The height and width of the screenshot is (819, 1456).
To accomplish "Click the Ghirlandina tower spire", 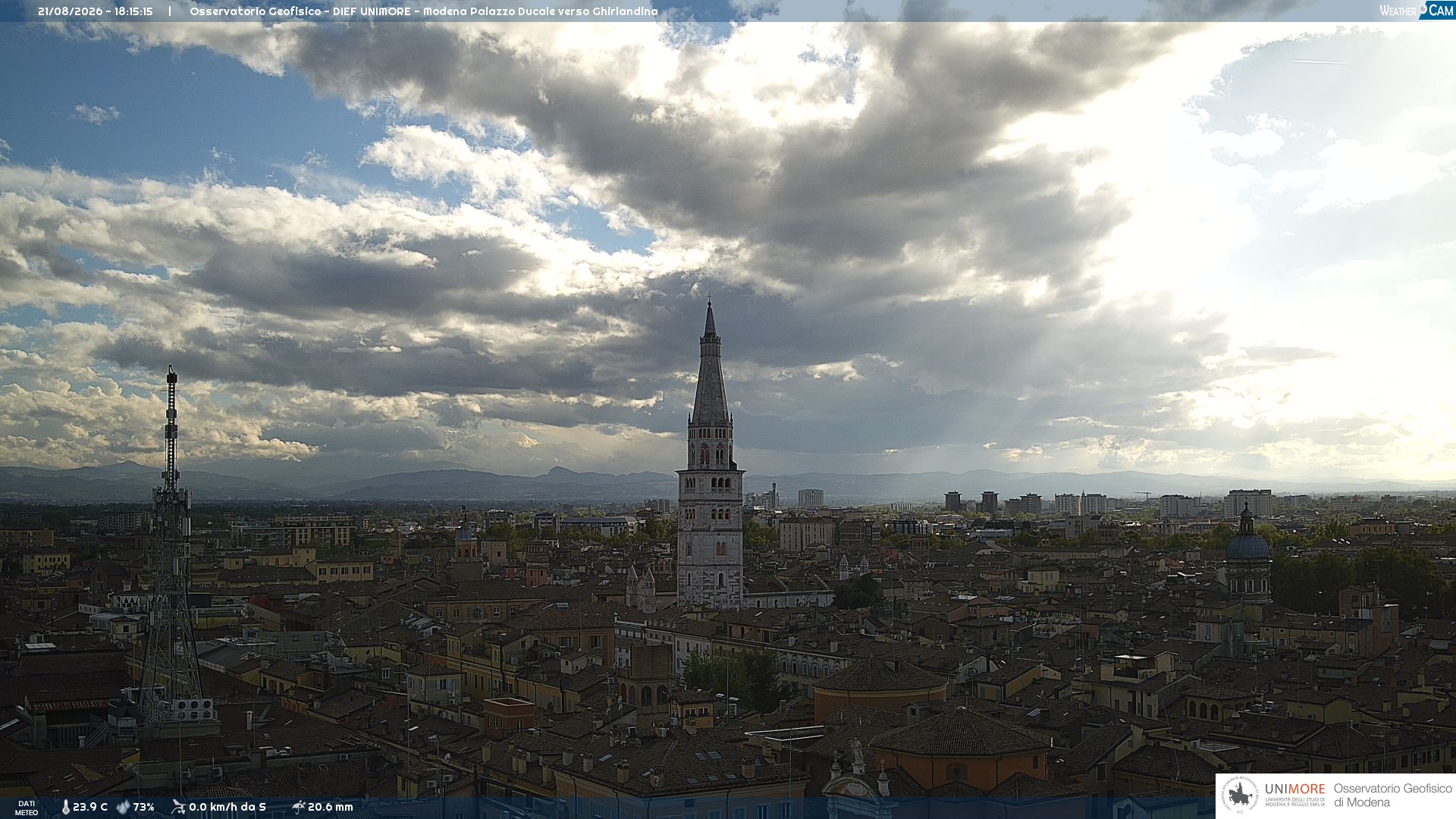I will [x=710, y=364].
